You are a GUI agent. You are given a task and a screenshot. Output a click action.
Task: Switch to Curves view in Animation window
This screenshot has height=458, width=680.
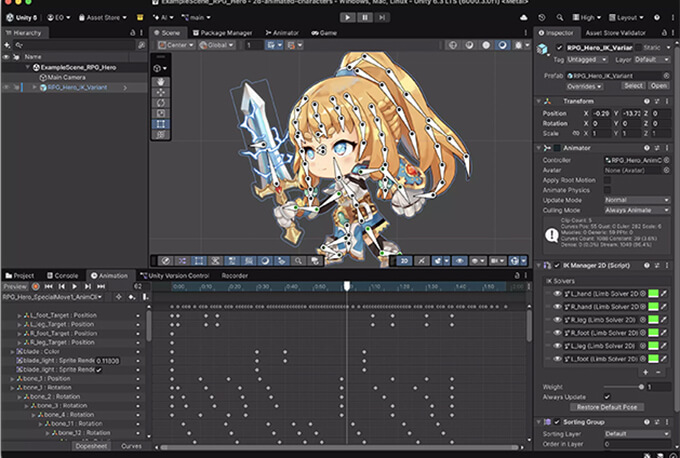pos(131,446)
